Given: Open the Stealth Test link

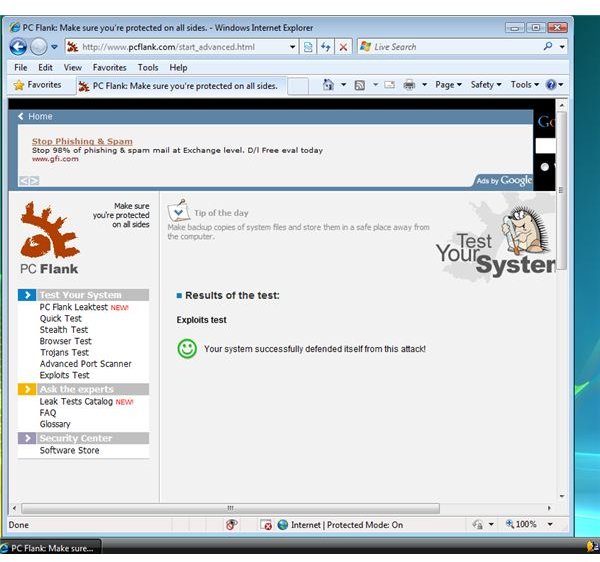Looking at the screenshot, I should pyautogui.click(x=64, y=330).
